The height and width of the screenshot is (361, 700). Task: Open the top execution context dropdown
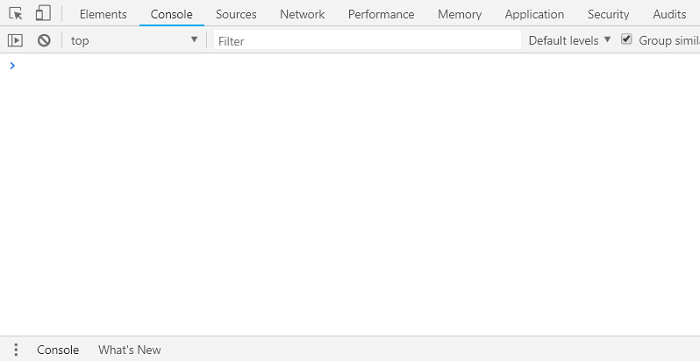pos(134,41)
